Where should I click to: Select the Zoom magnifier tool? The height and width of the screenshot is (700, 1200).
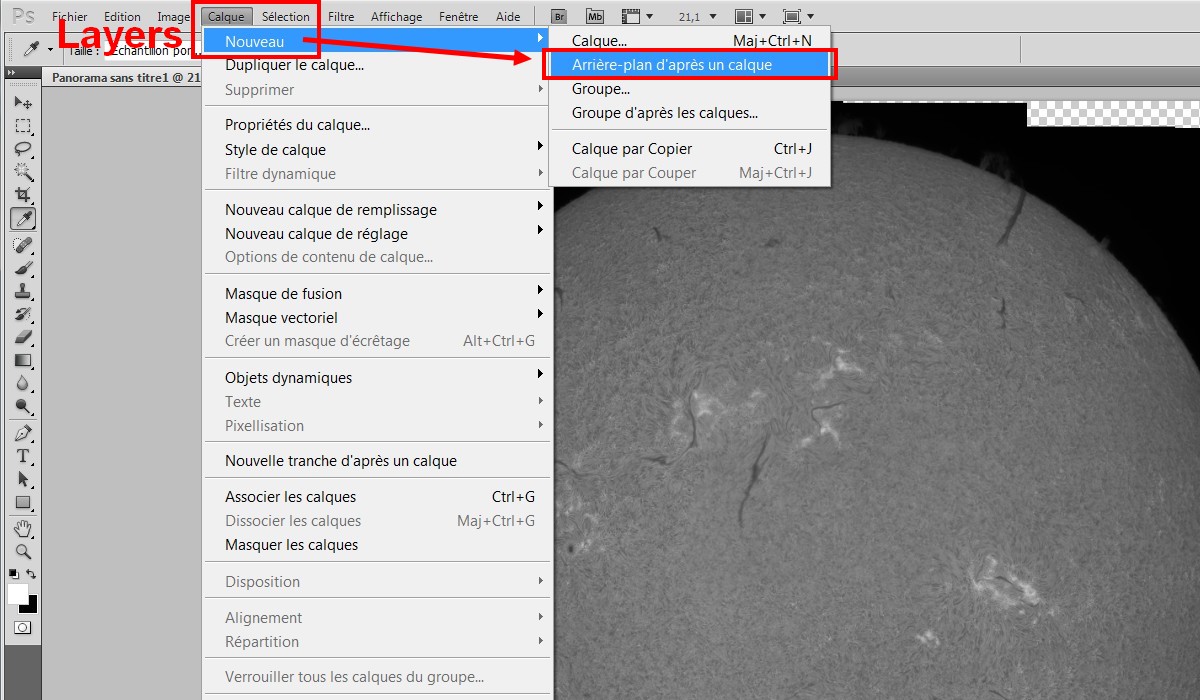[23, 551]
